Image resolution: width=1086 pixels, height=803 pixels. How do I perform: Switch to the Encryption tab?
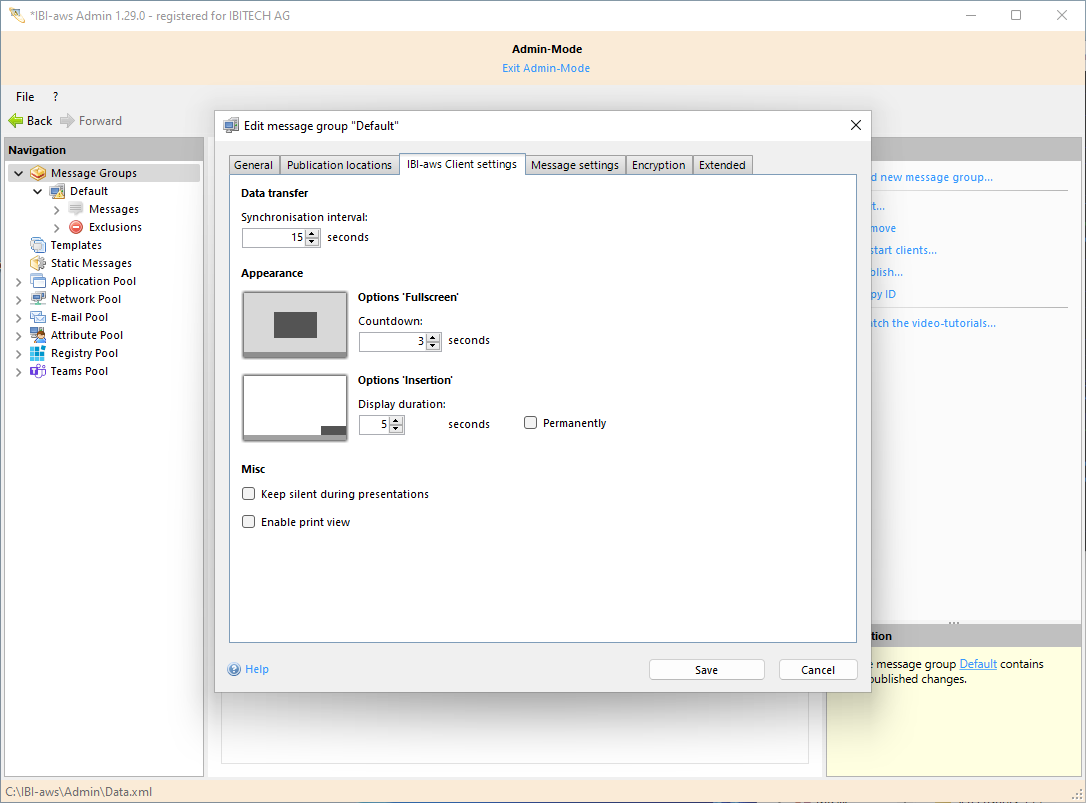[658, 165]
